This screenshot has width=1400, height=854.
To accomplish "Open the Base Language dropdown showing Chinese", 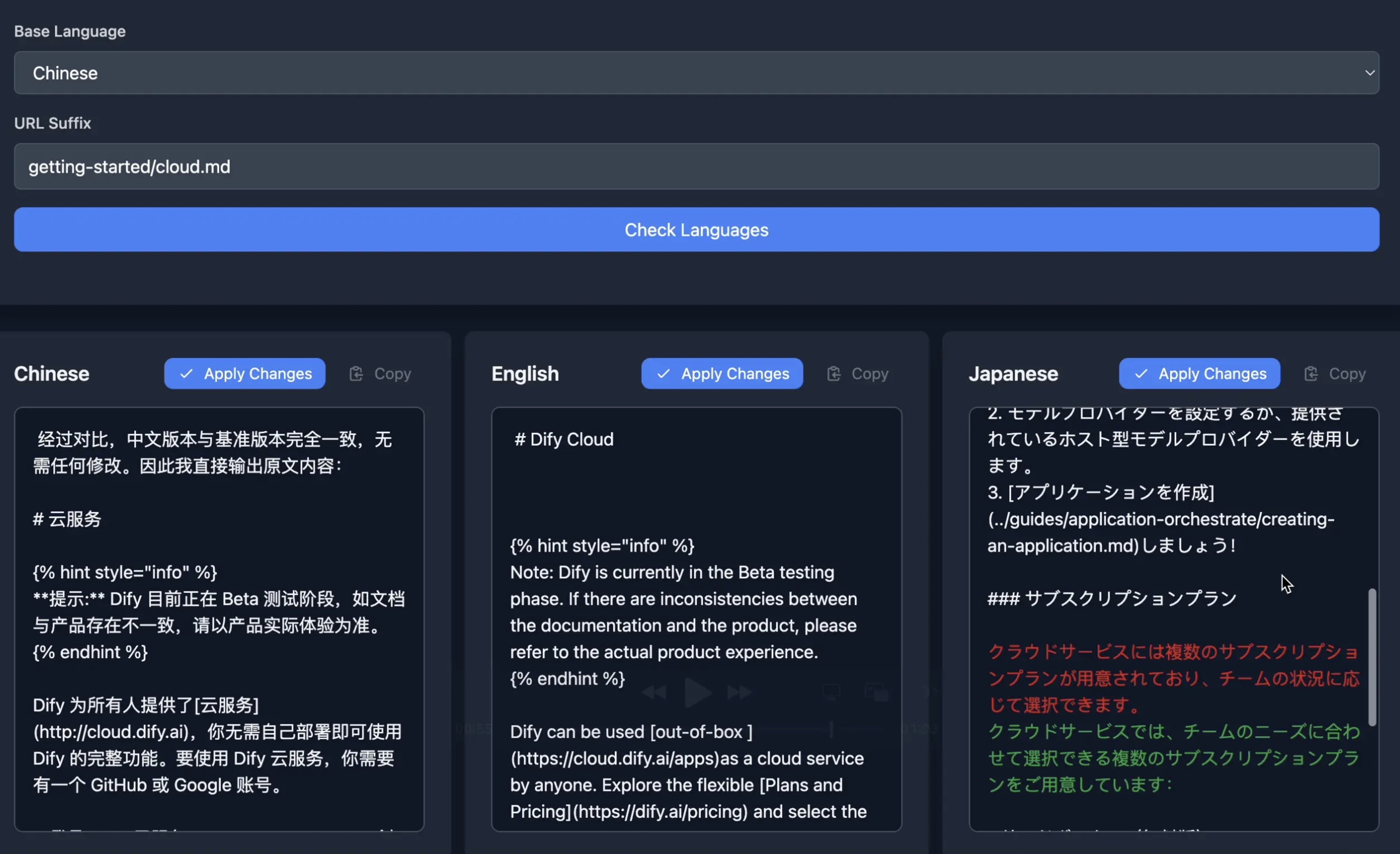I will pos(696,73).
